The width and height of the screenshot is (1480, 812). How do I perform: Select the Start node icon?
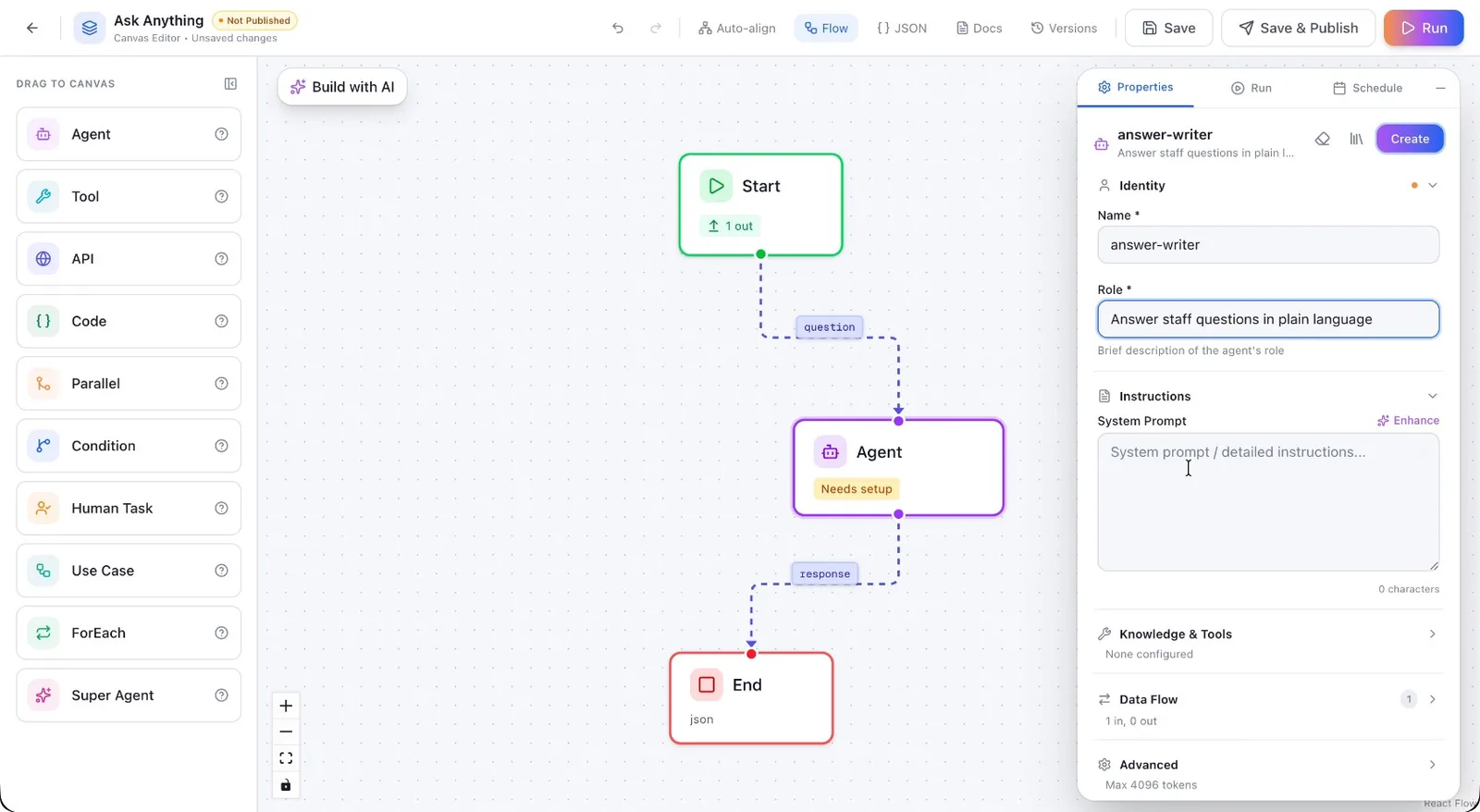coord(716,186)
